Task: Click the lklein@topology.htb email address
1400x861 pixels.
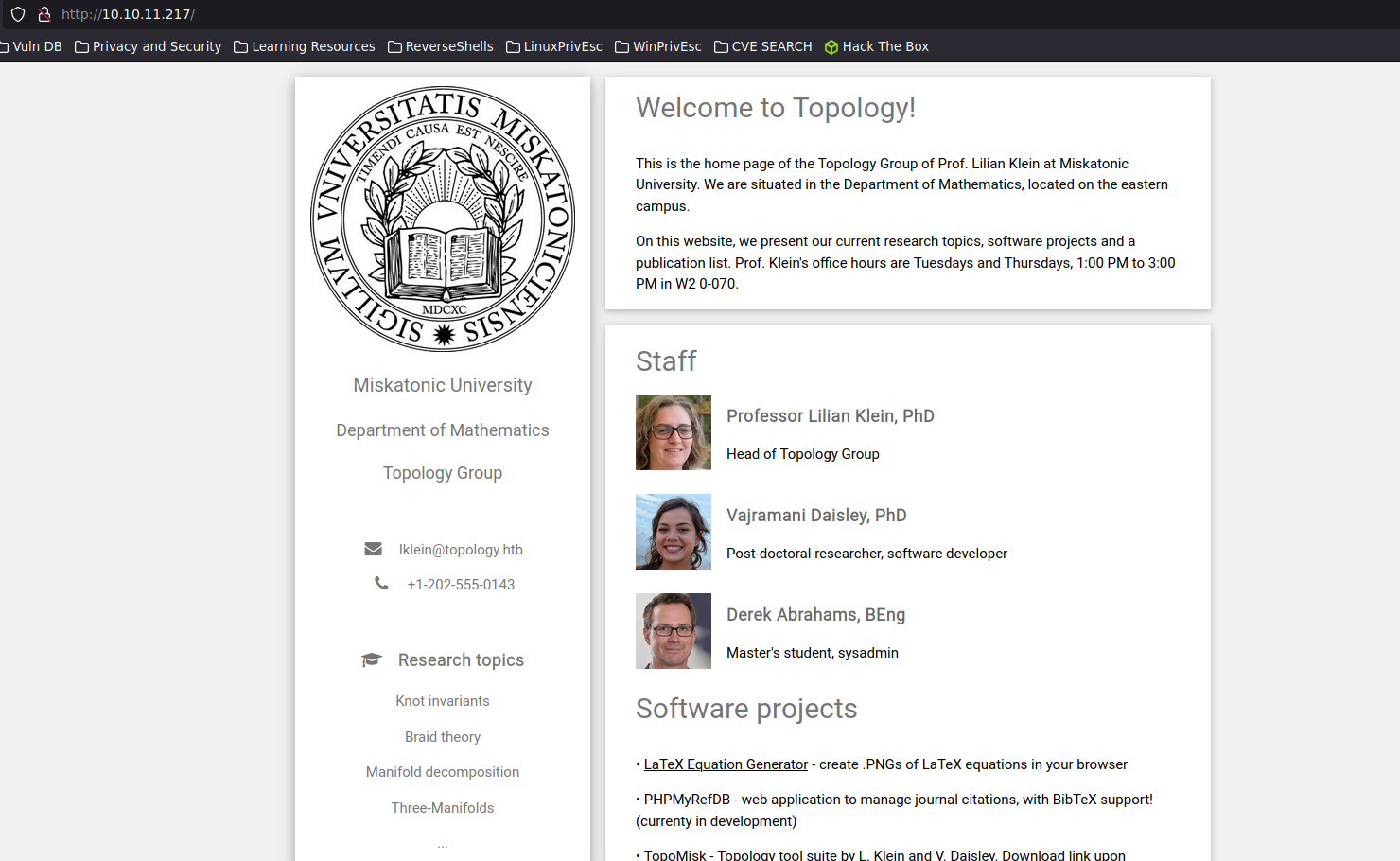Action: click(x=461, y=550)
